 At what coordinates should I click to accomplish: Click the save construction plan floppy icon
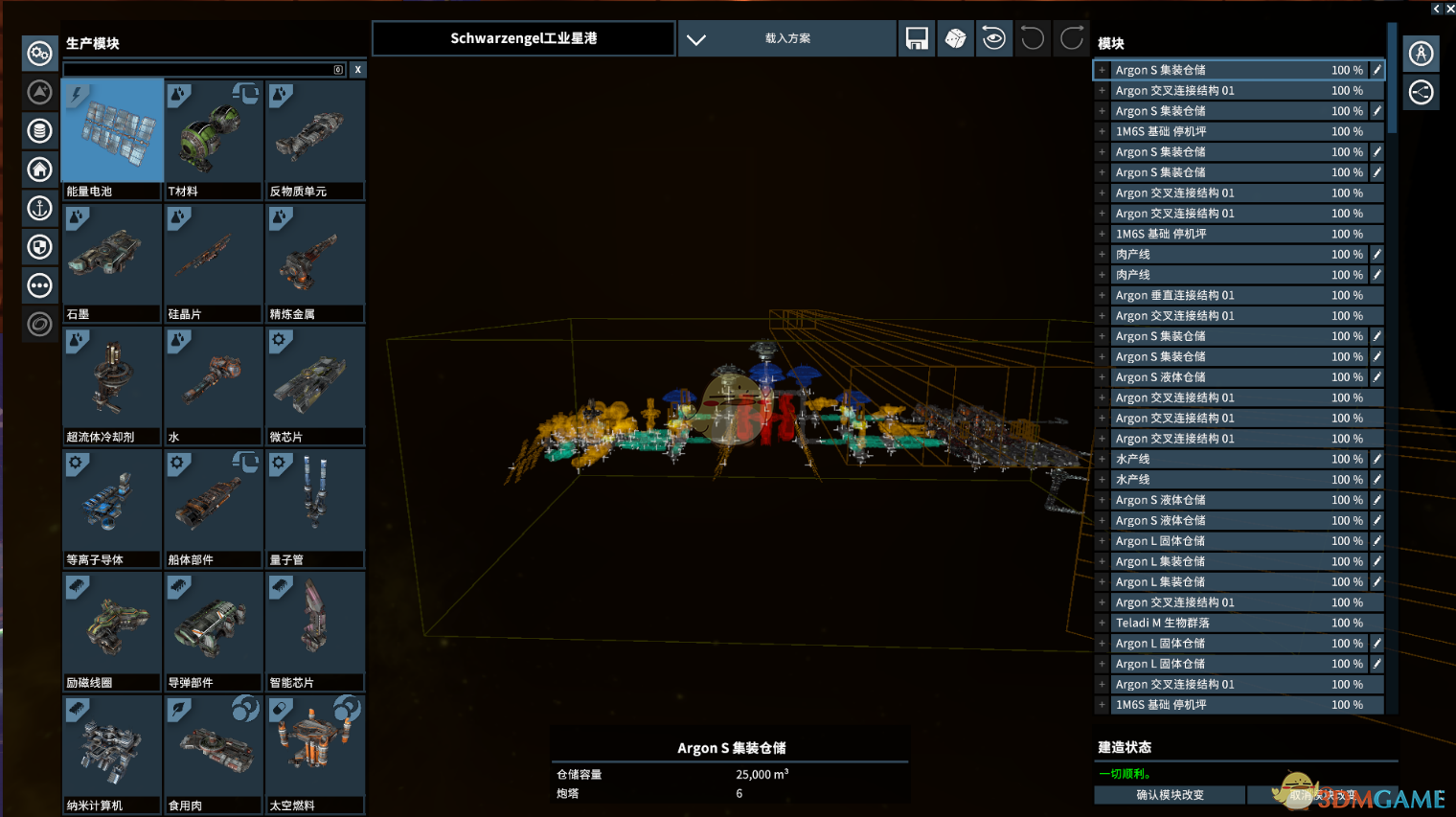point(917,38)
